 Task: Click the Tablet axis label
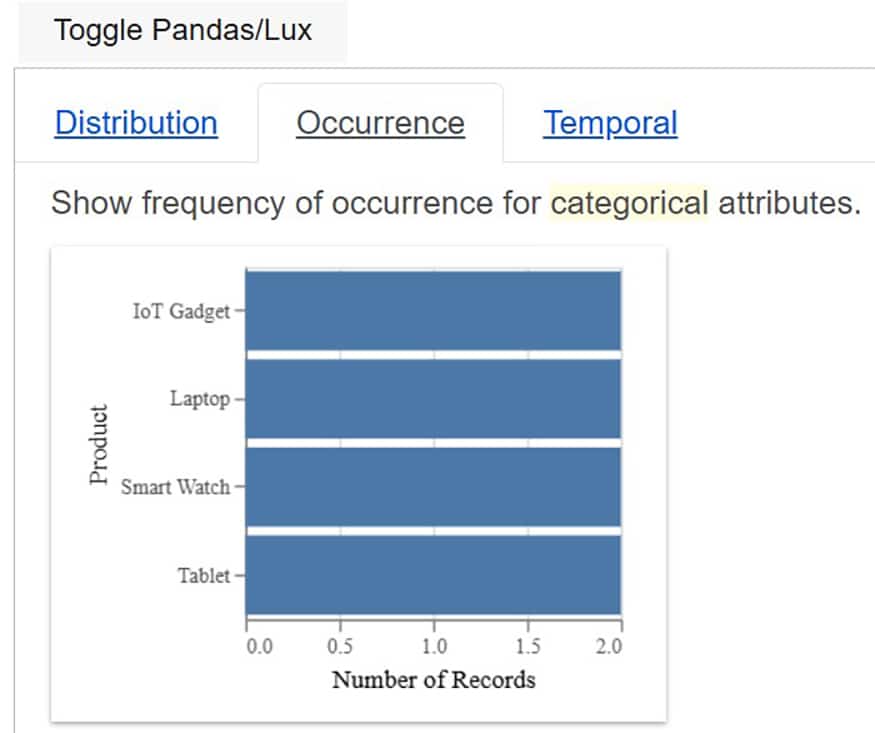[204, 576]
